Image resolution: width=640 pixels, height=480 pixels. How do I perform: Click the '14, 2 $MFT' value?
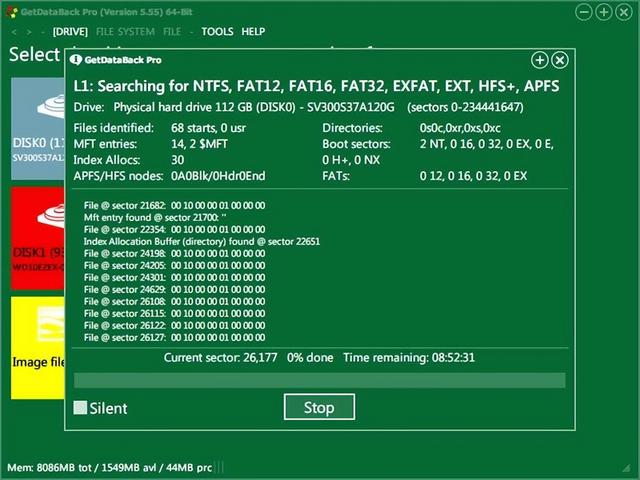pos(199,144)
